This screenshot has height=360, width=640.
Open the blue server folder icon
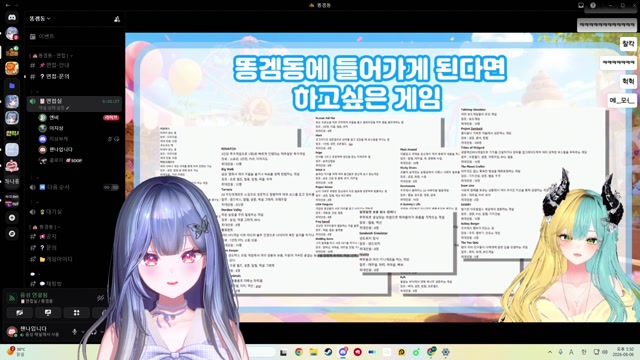tap(12, 85)
